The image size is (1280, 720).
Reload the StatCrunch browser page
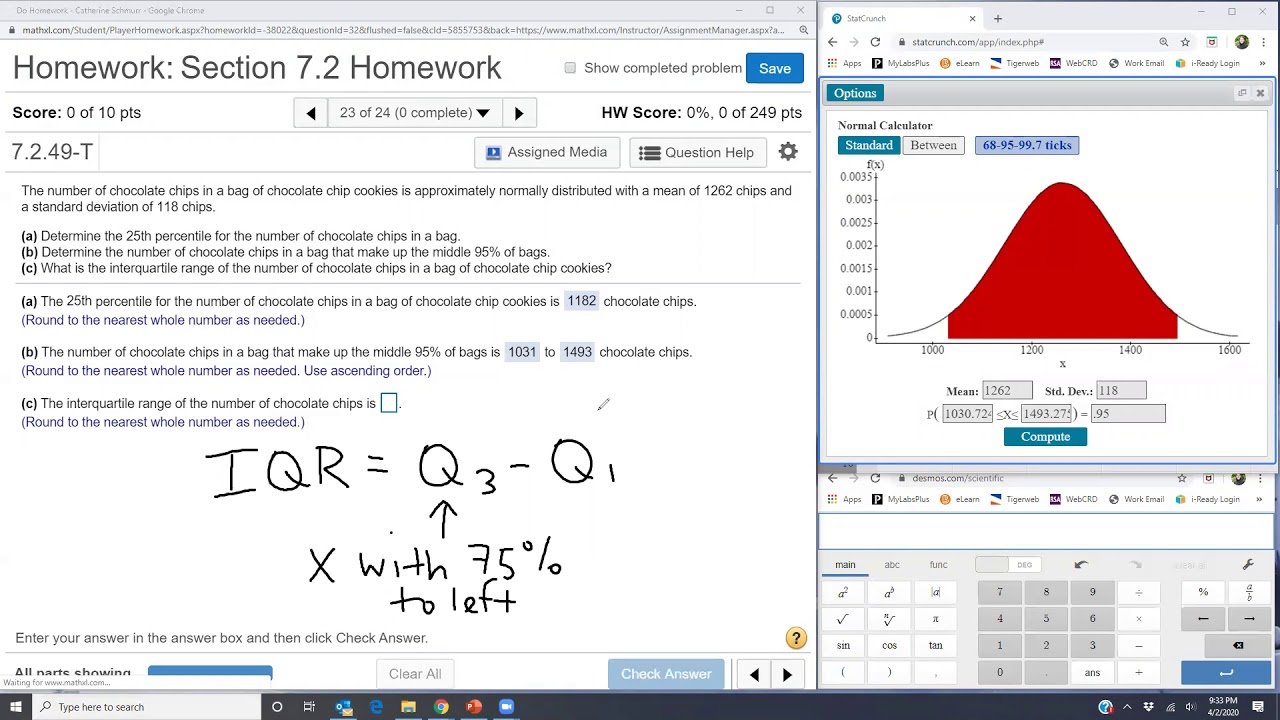pos(875,42)
